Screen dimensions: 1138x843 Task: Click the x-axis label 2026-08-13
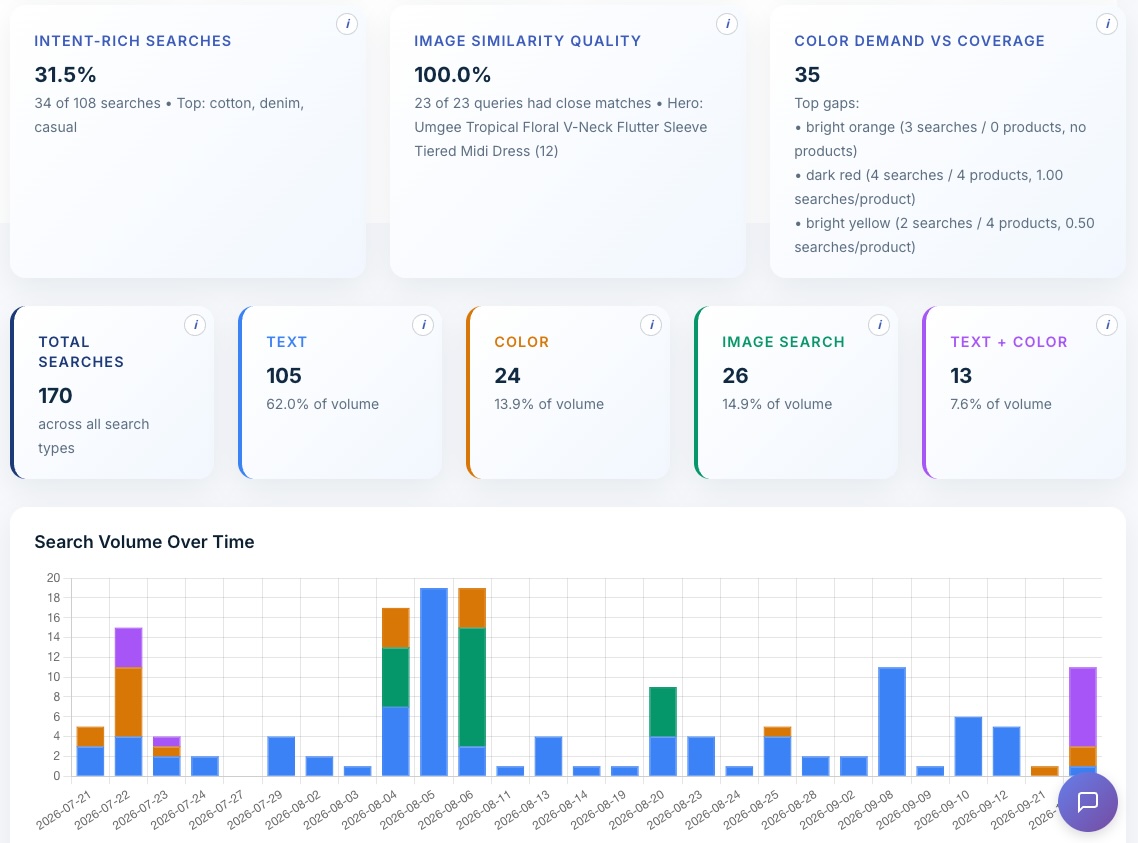[522, 810]
